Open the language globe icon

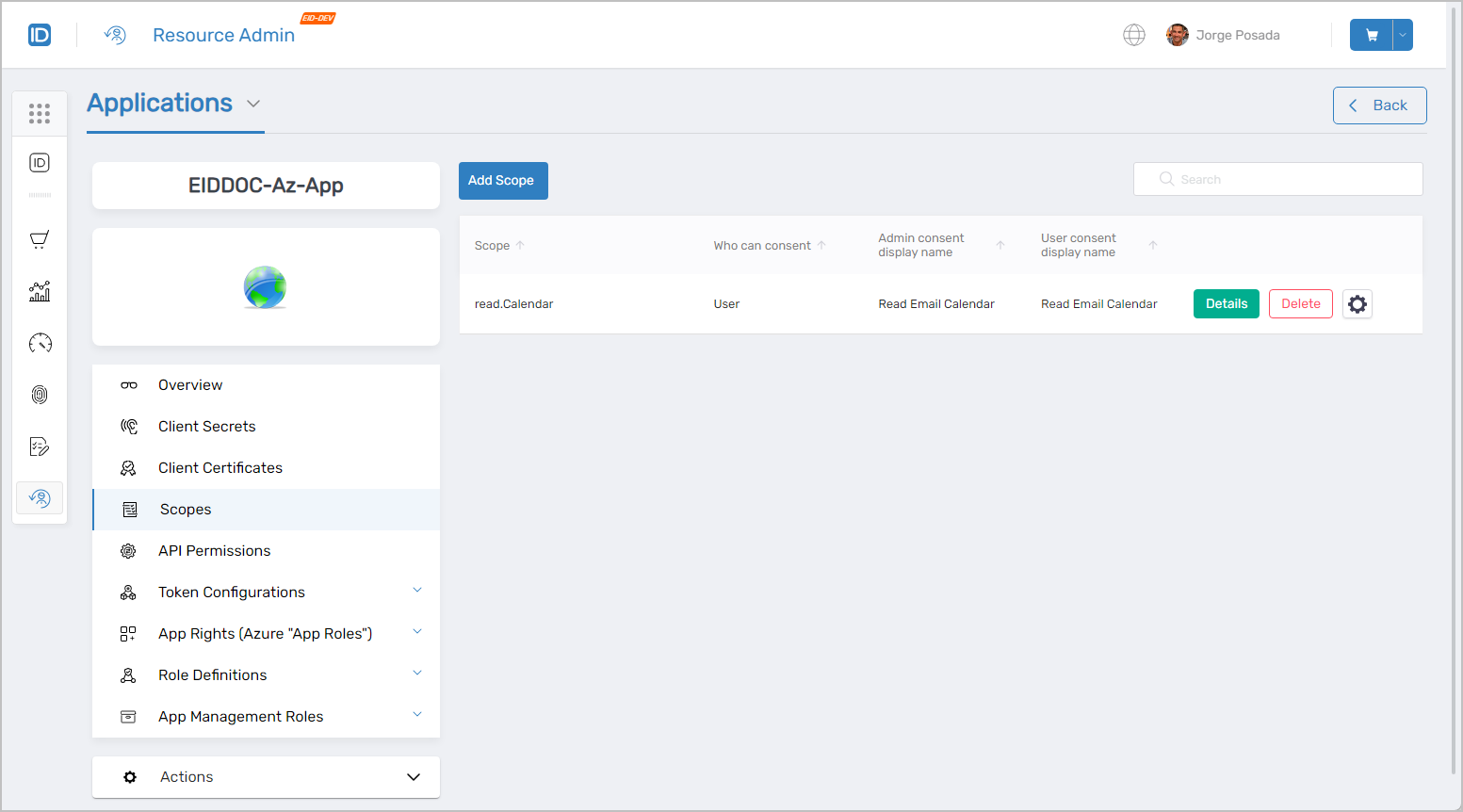1133,35
